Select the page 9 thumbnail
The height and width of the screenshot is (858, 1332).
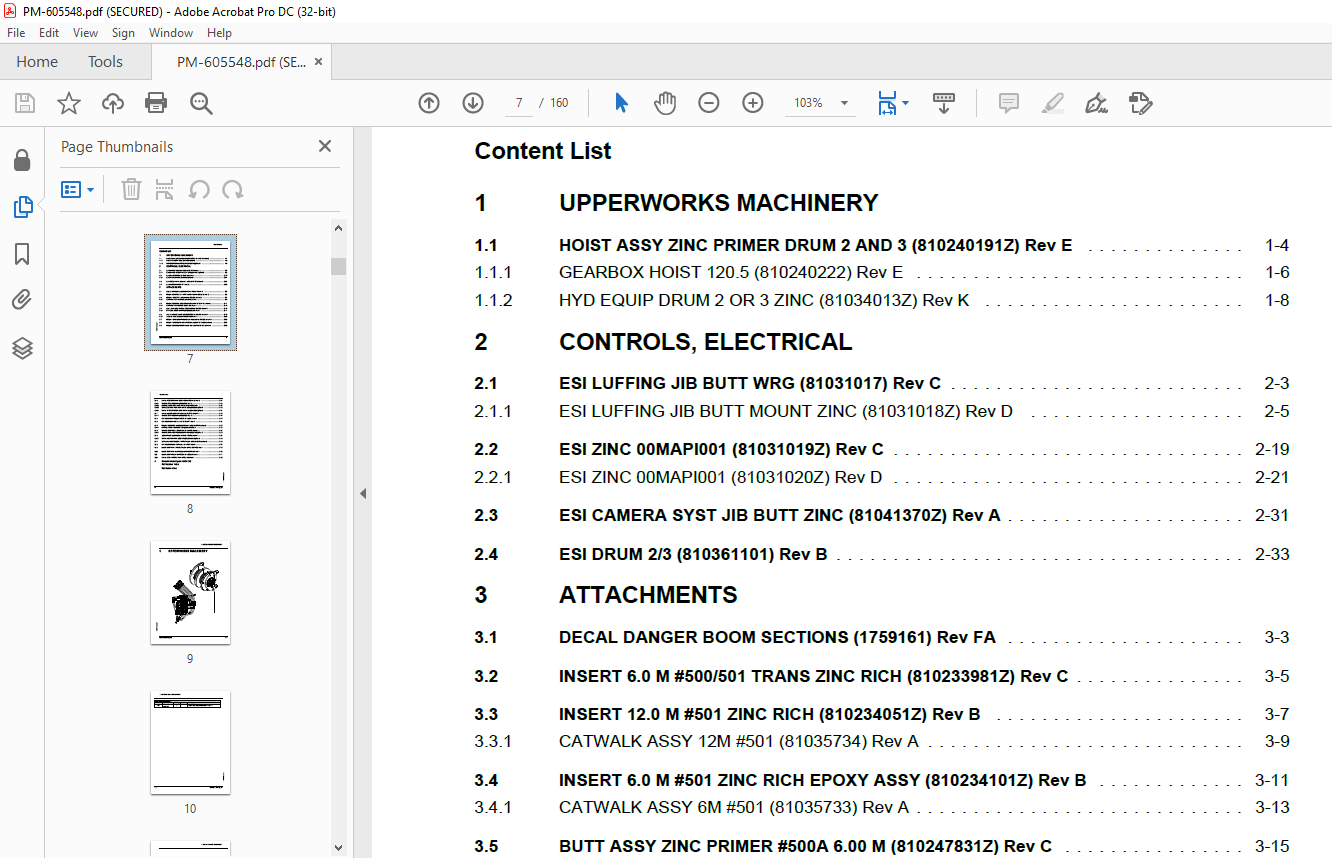click(x=190, y=592)
